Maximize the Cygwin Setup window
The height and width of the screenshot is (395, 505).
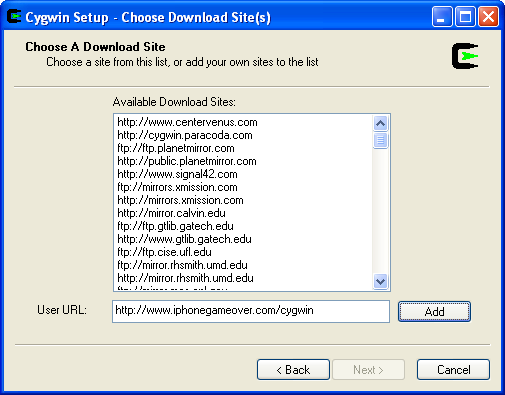click(465, 16)
